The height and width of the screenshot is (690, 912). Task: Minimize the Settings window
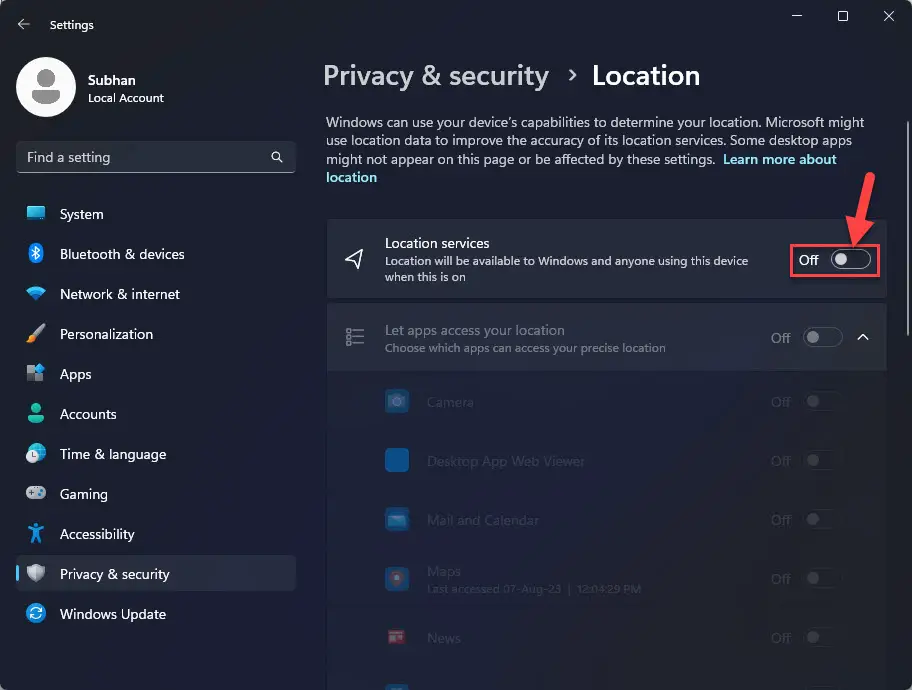[x=797, y=16]
